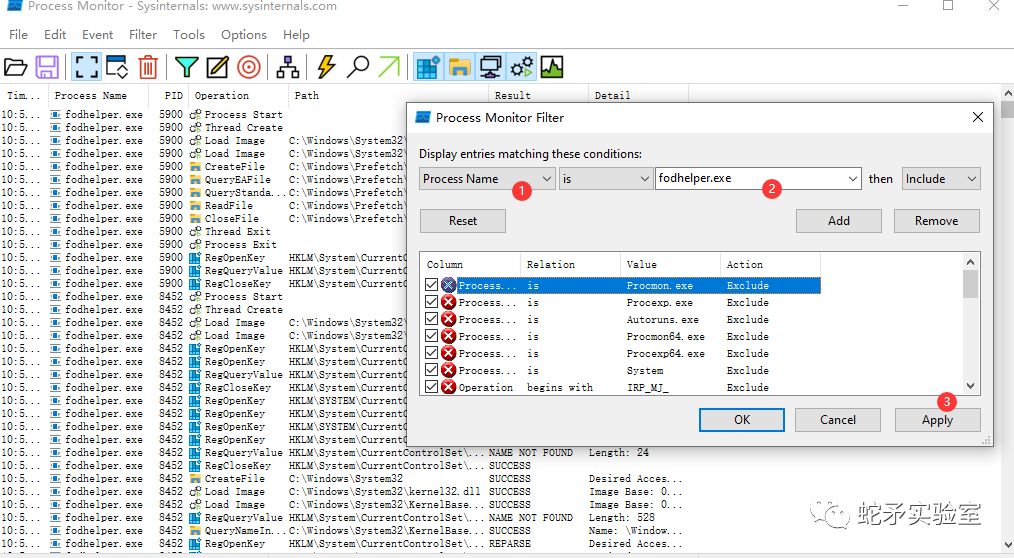This screenshot has width=1014, height=558.
Task: Click the Add filter button
Action: (x=839, y=221)
